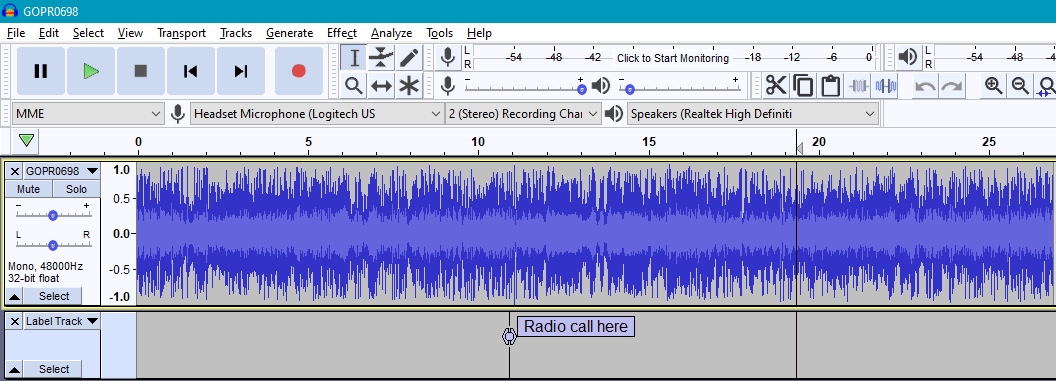Click the playback volume speaker icon
The height and width of the screenshot is (381, 1056).
click(601, 85)
